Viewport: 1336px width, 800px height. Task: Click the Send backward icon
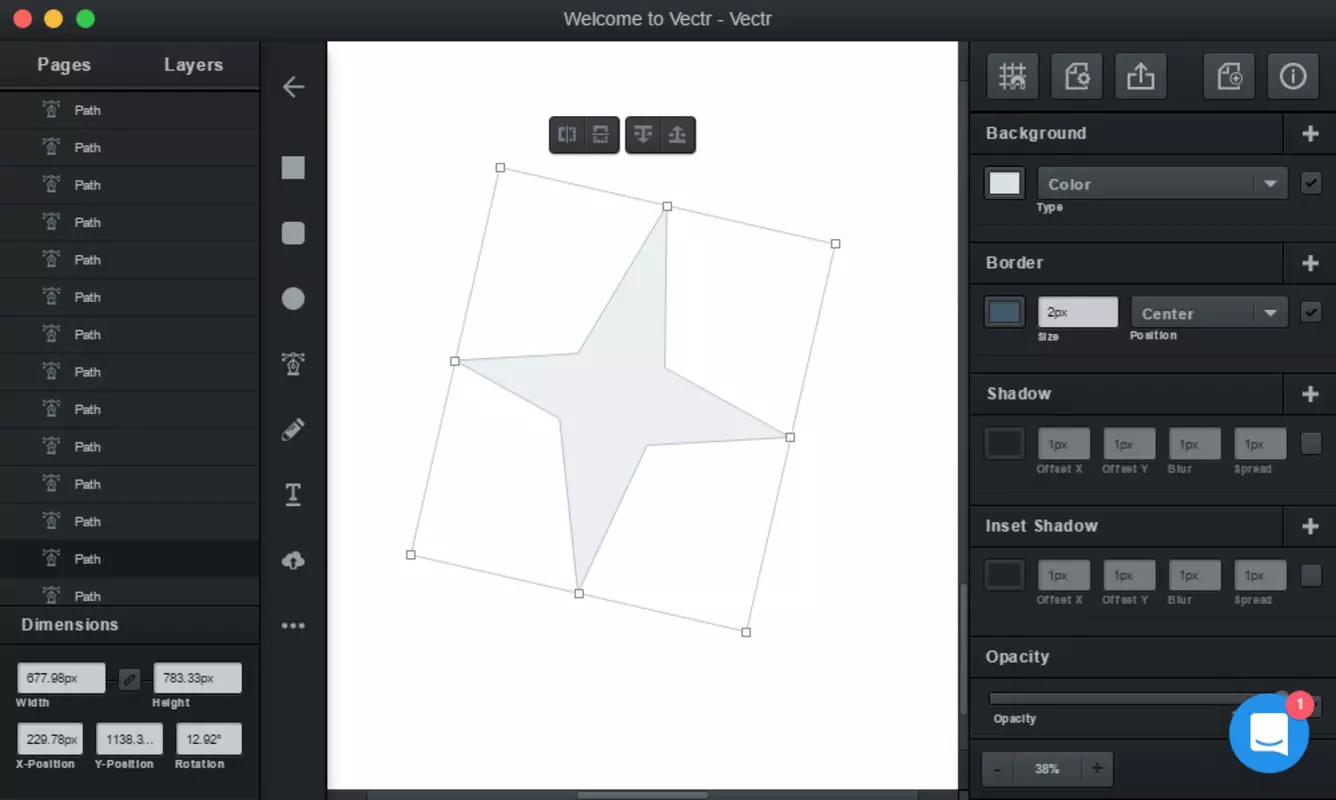coord(644,135)
